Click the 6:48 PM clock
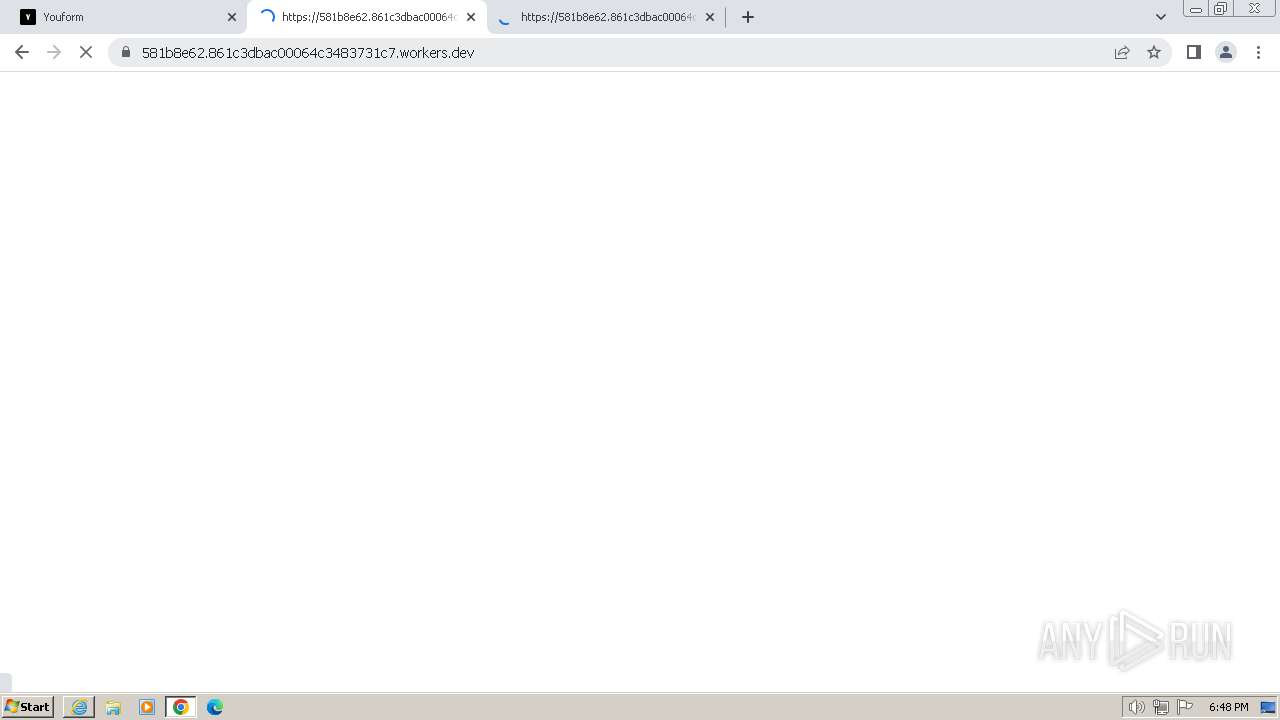Screen dimensions: 1280x720 tap(1228, 707)
